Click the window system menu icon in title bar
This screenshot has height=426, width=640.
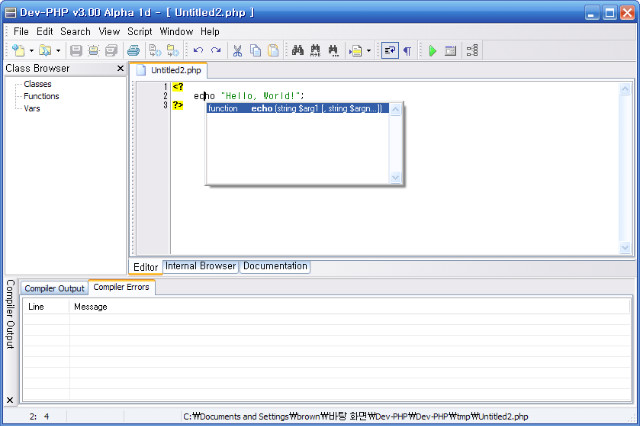[11, 13]
